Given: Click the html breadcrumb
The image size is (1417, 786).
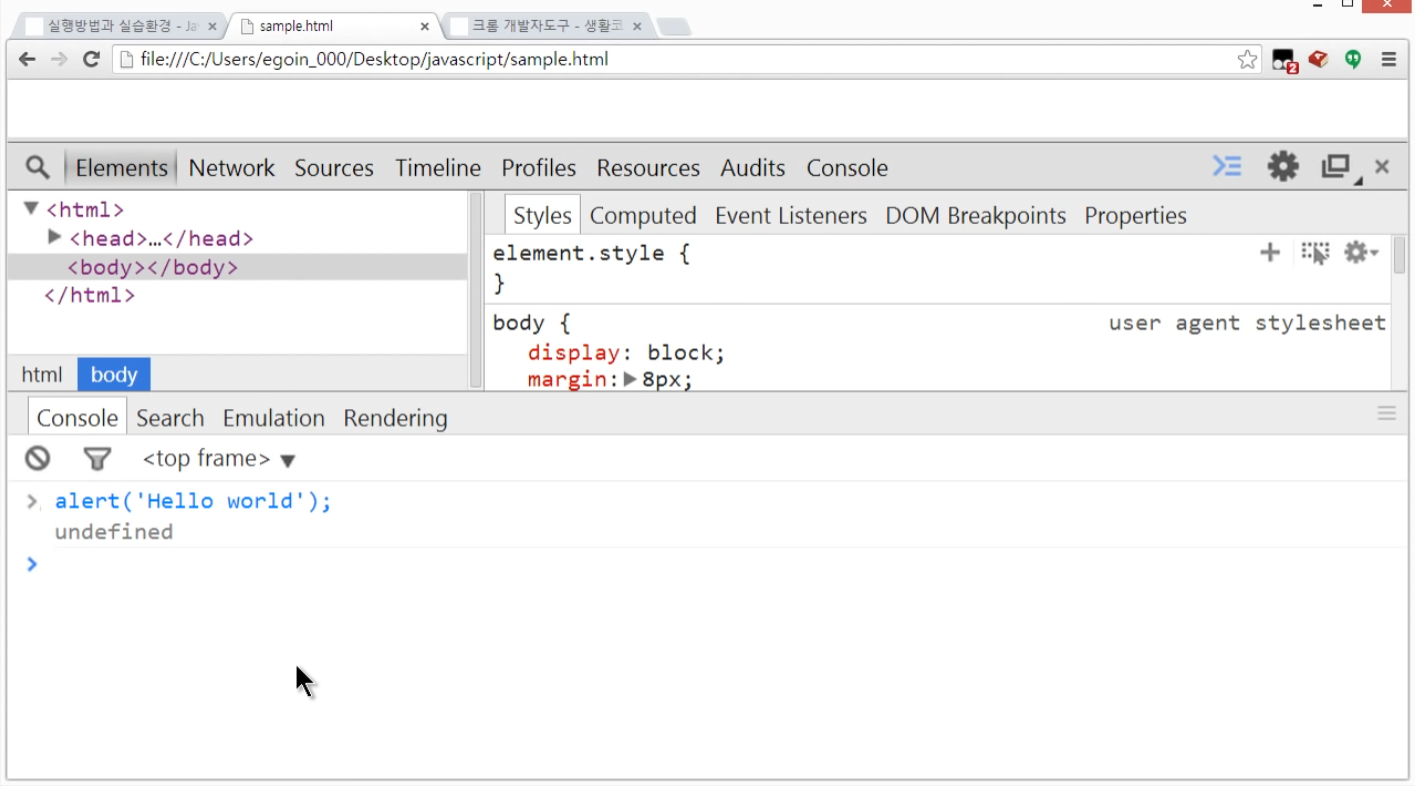Looking at the screenshot, I should click(x=42, y=374).
